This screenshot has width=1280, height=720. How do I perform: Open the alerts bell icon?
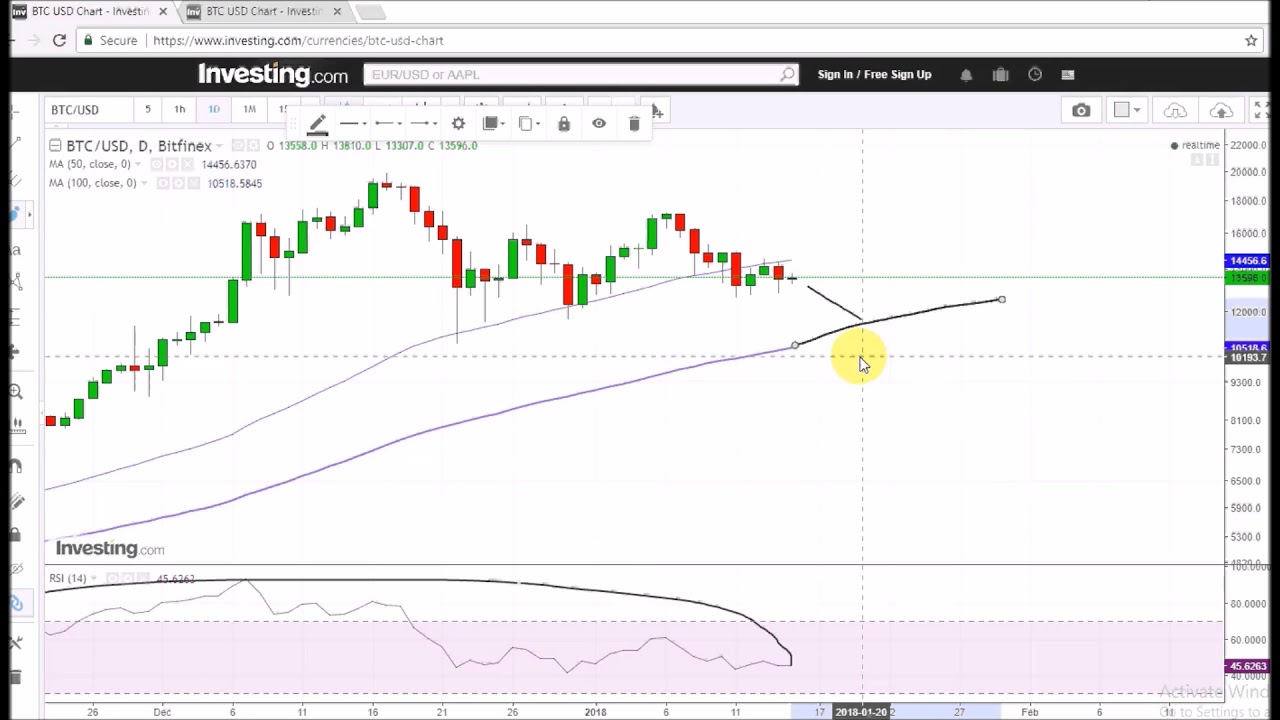(x=966, y=74)
